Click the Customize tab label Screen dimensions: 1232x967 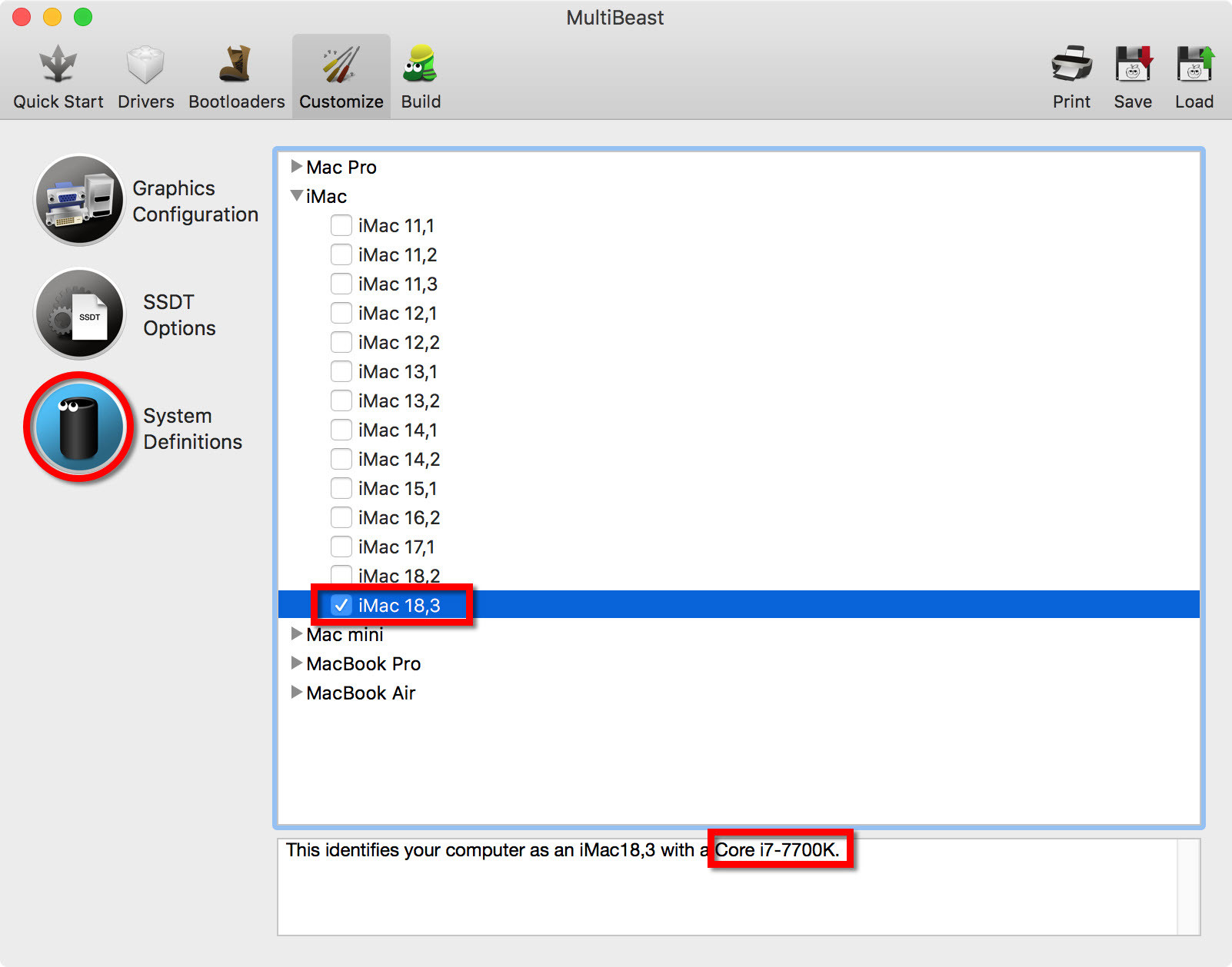tap(341, 101)
